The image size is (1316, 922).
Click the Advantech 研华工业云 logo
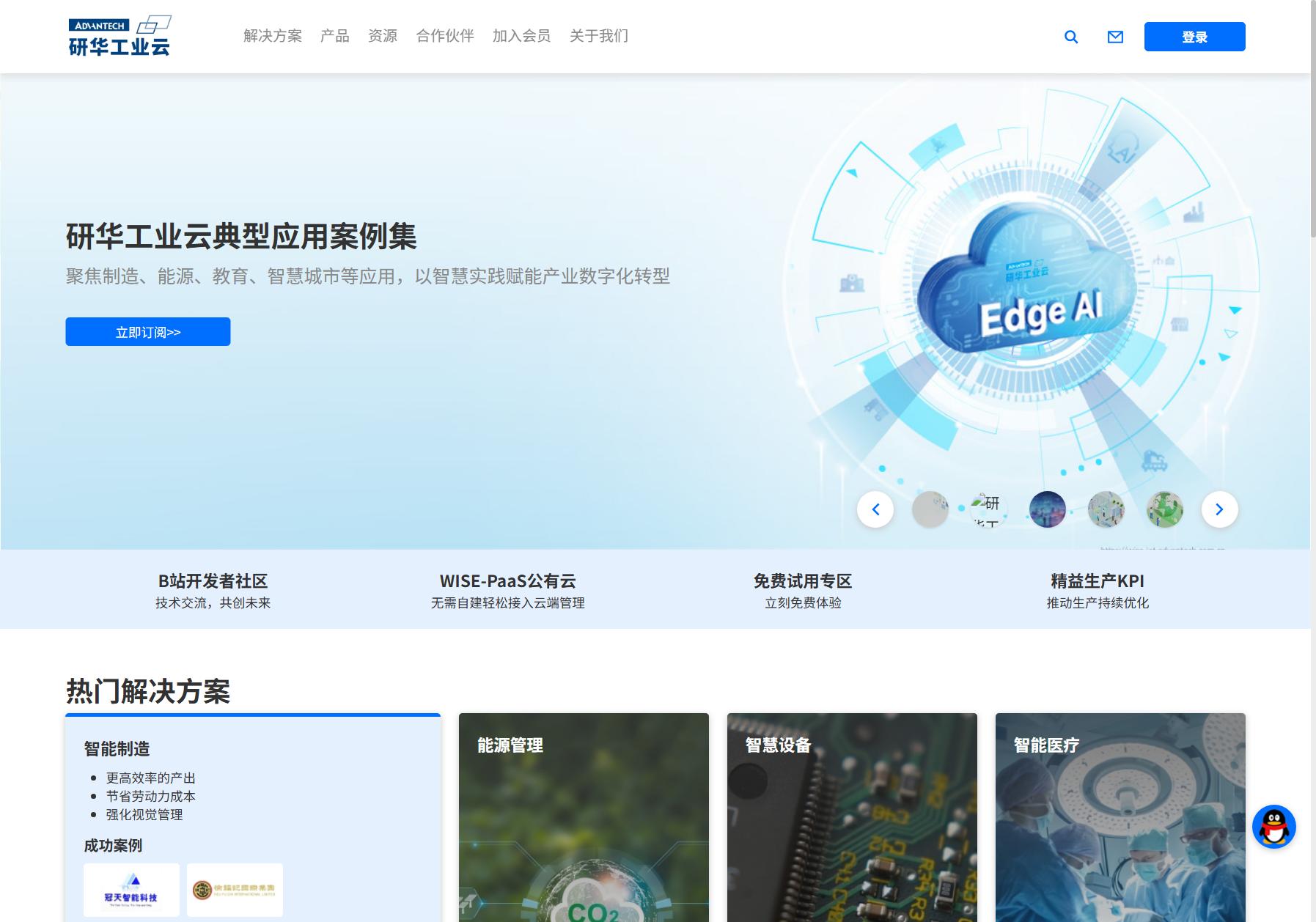click(x=120, y=36)
